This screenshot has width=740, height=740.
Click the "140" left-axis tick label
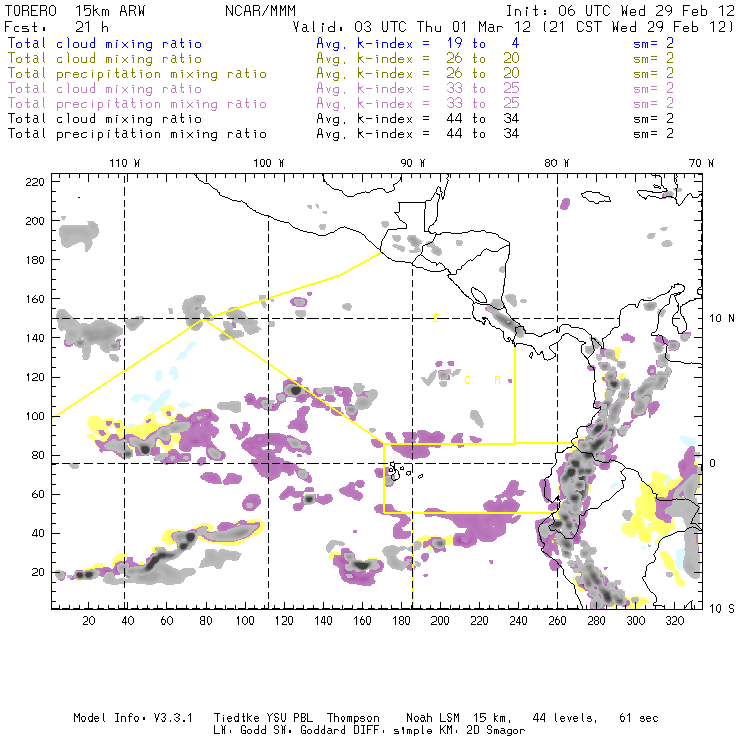pos(35,338)
